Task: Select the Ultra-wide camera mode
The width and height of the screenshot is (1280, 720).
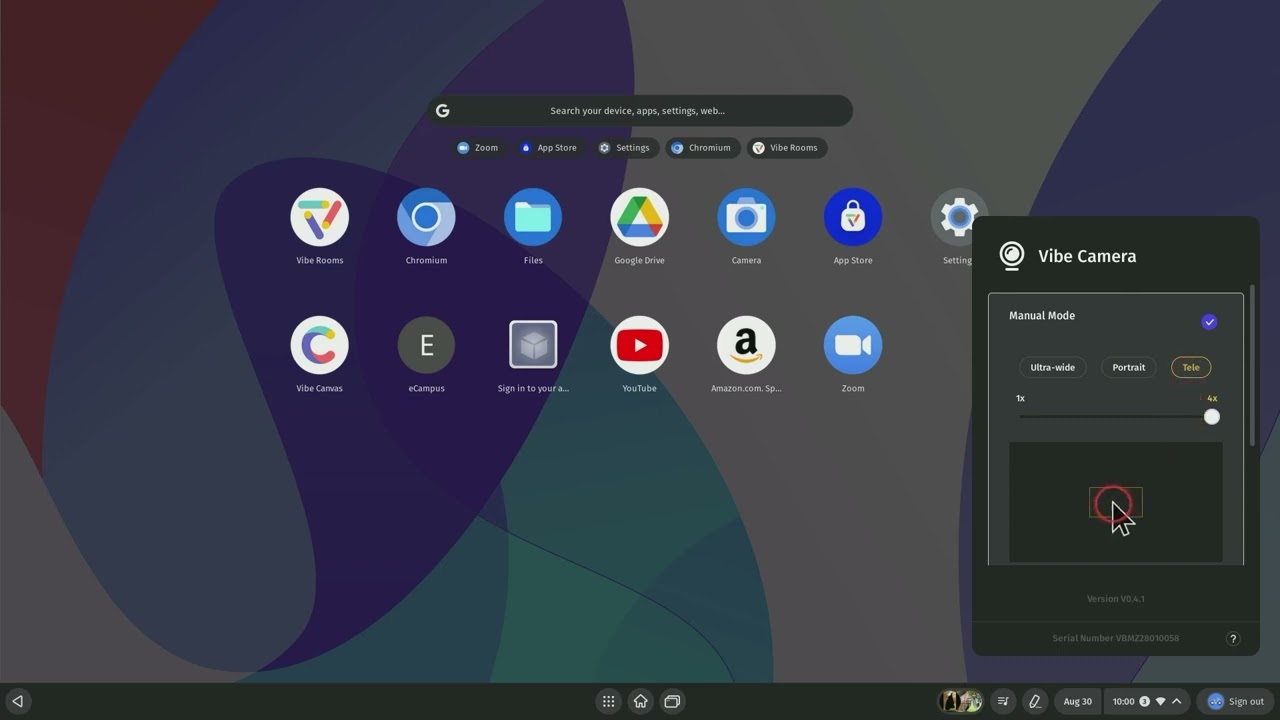Action: click(x=1052, y=367)
